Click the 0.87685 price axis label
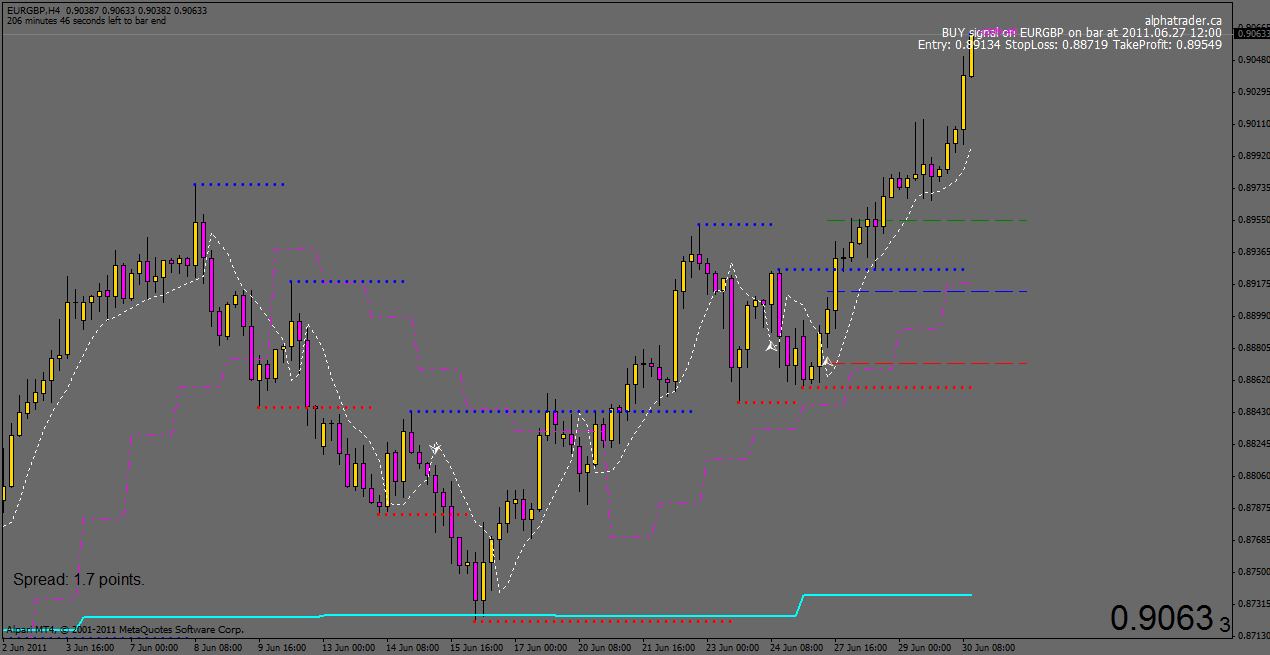Image resolution: width=1270 pixels, height=655 pixels. tap(1253, 539)
